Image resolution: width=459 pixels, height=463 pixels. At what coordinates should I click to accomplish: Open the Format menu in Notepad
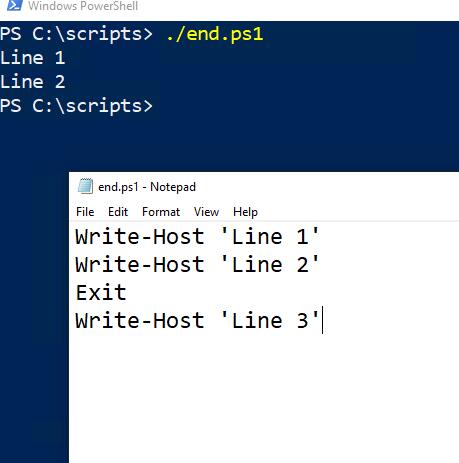pos(161,212)
